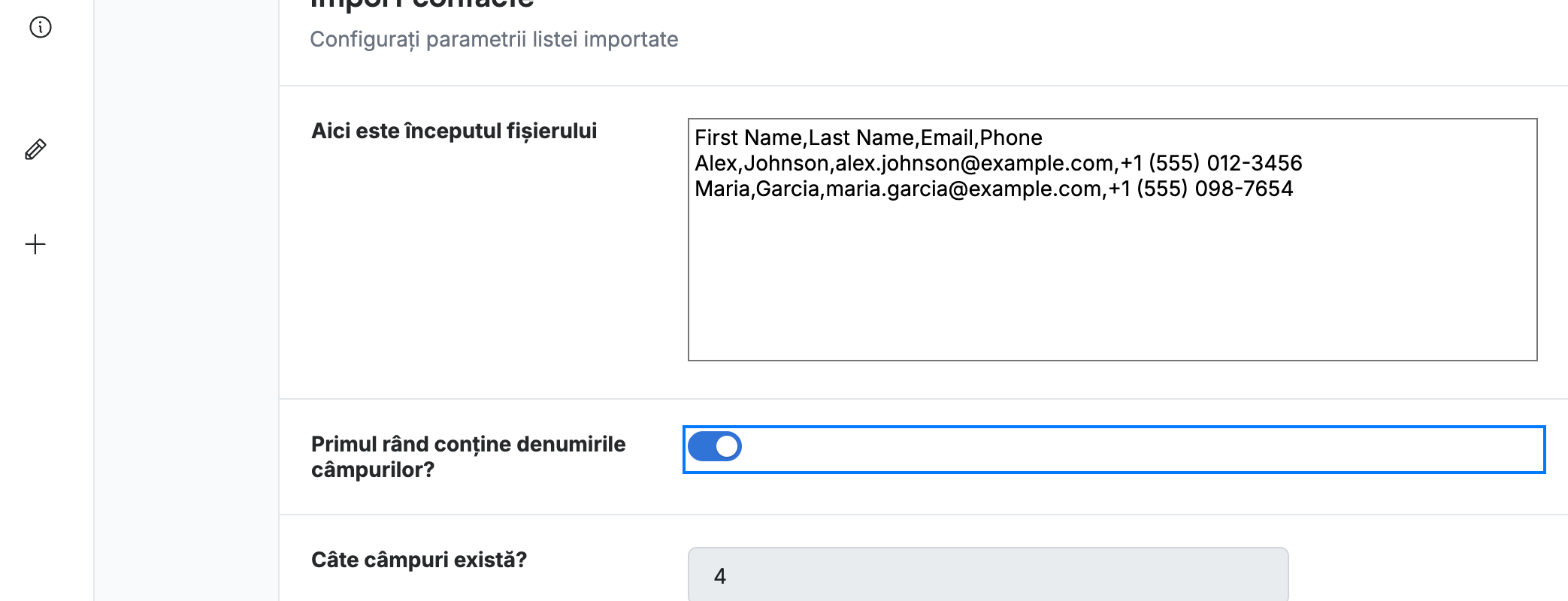Screen dimensions: 1568x601
Task: Click inside the file preview text area
Action: point(1112,240)
